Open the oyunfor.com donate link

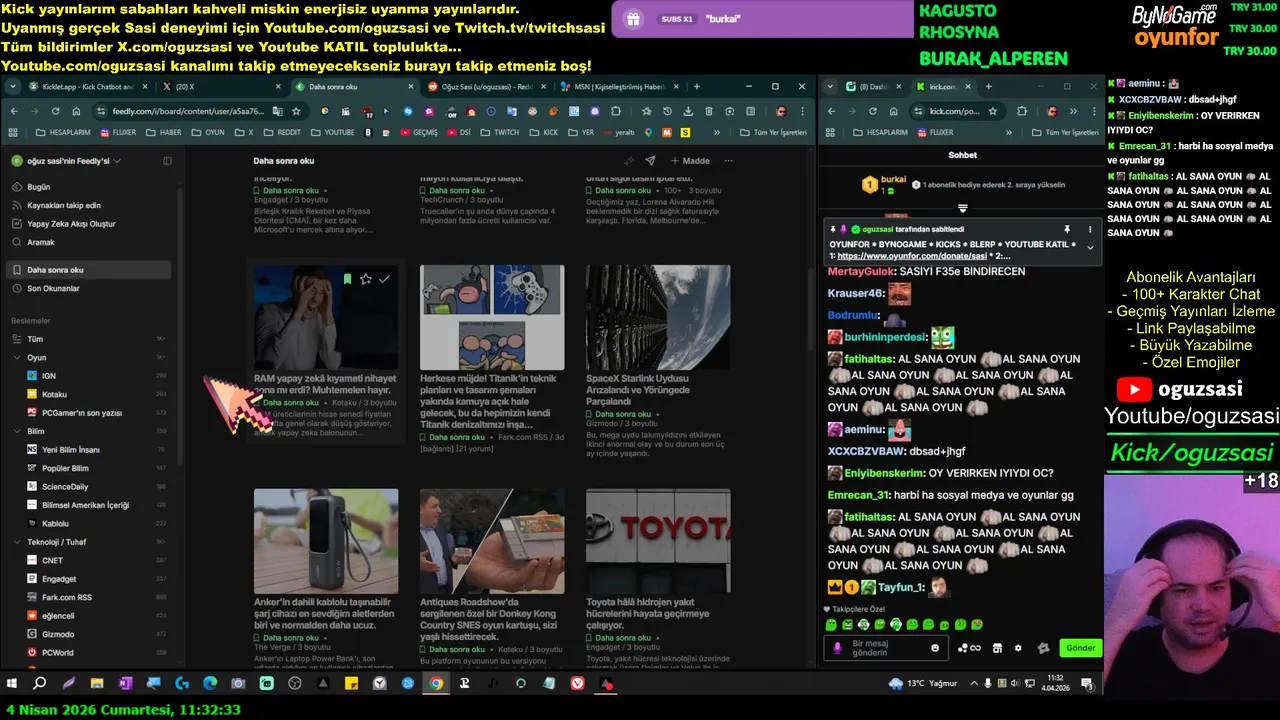click(x=912, y=256)
